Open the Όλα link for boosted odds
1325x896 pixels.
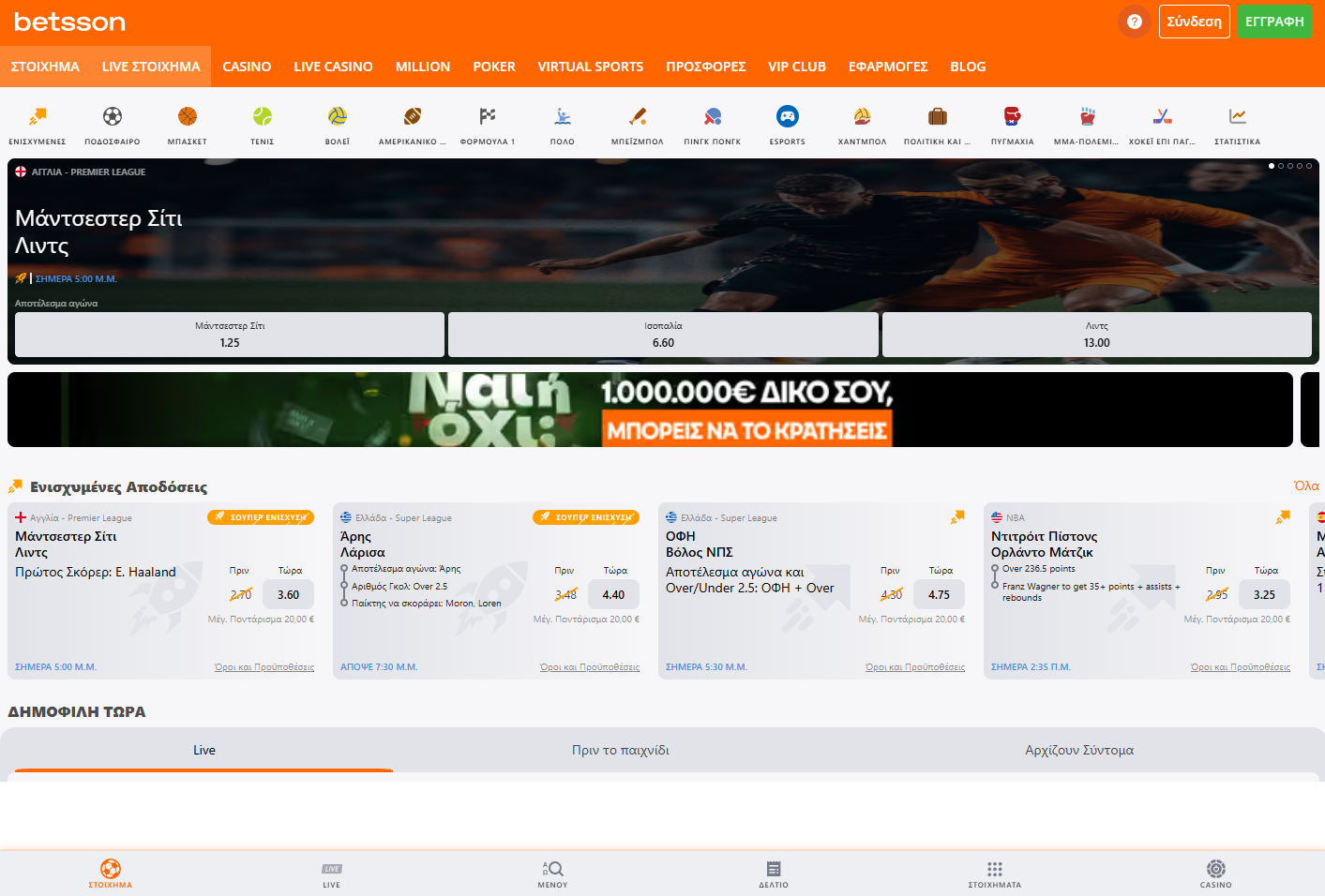1305,486
